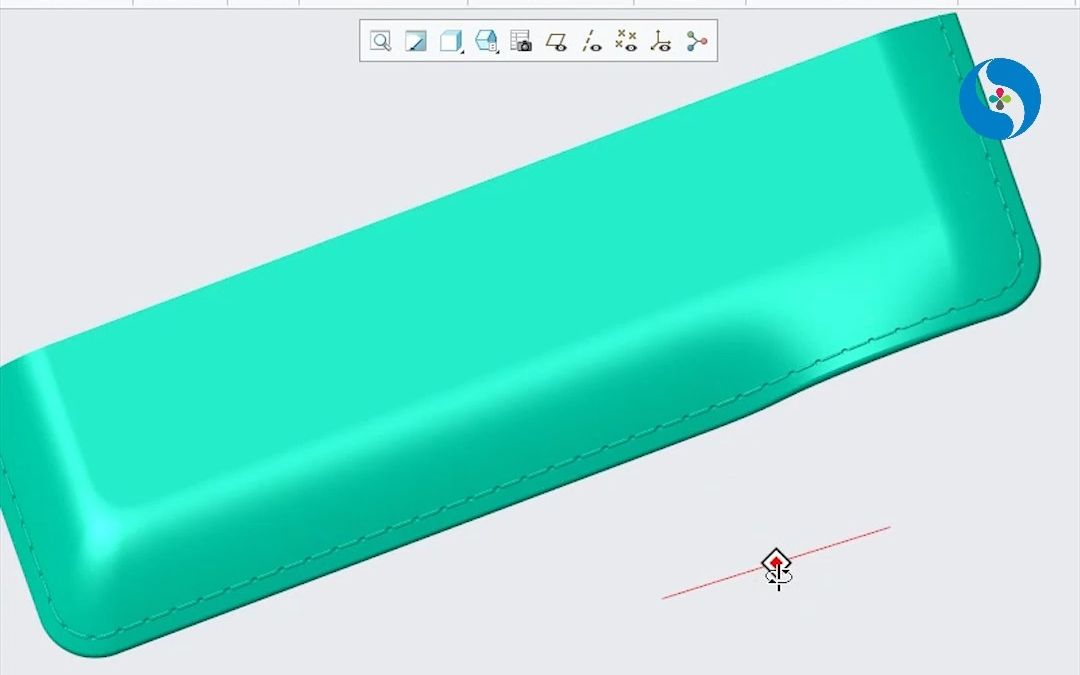1080x675 pixels.
Task: Toggle coordinate system display
Action: tap(660, 41)
